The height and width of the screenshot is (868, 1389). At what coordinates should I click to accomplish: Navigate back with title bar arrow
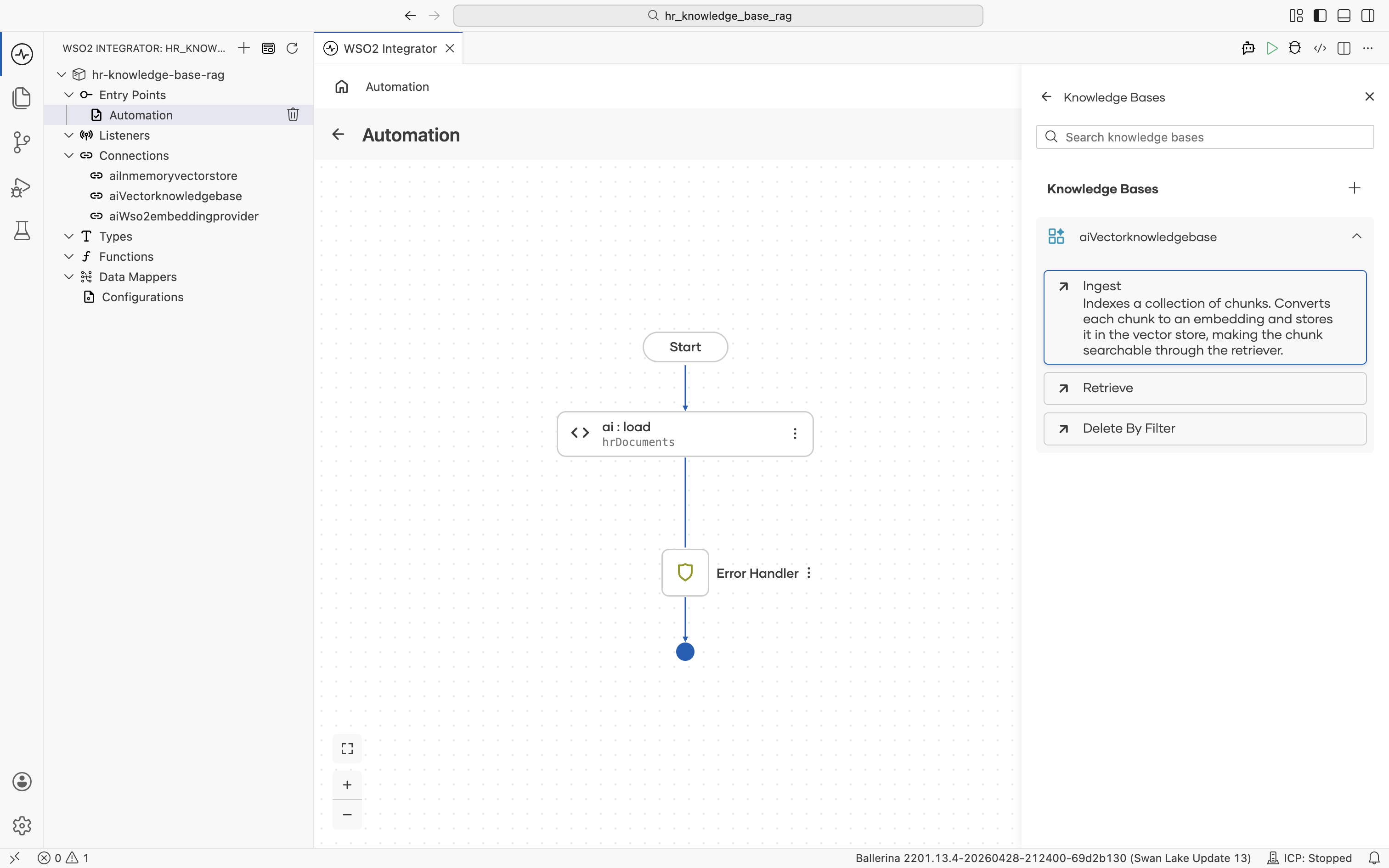click(410, 16)
